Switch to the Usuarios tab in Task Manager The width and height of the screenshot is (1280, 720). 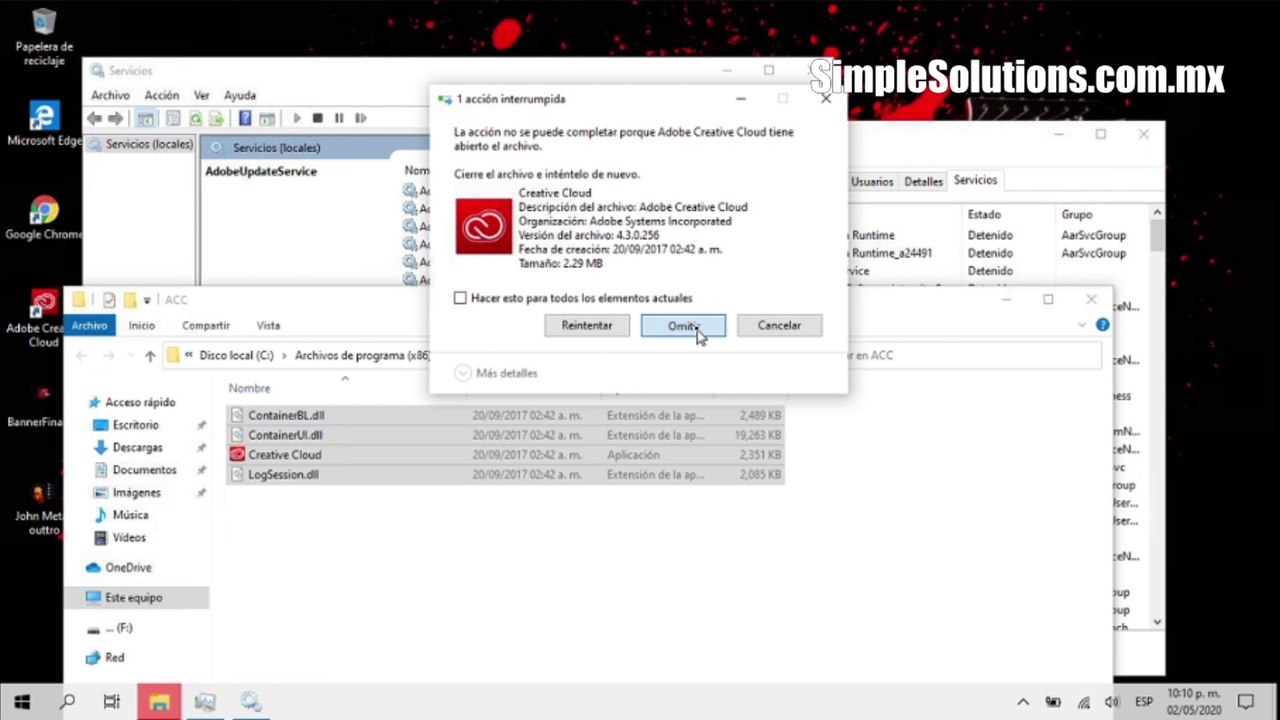click(872, 182)
